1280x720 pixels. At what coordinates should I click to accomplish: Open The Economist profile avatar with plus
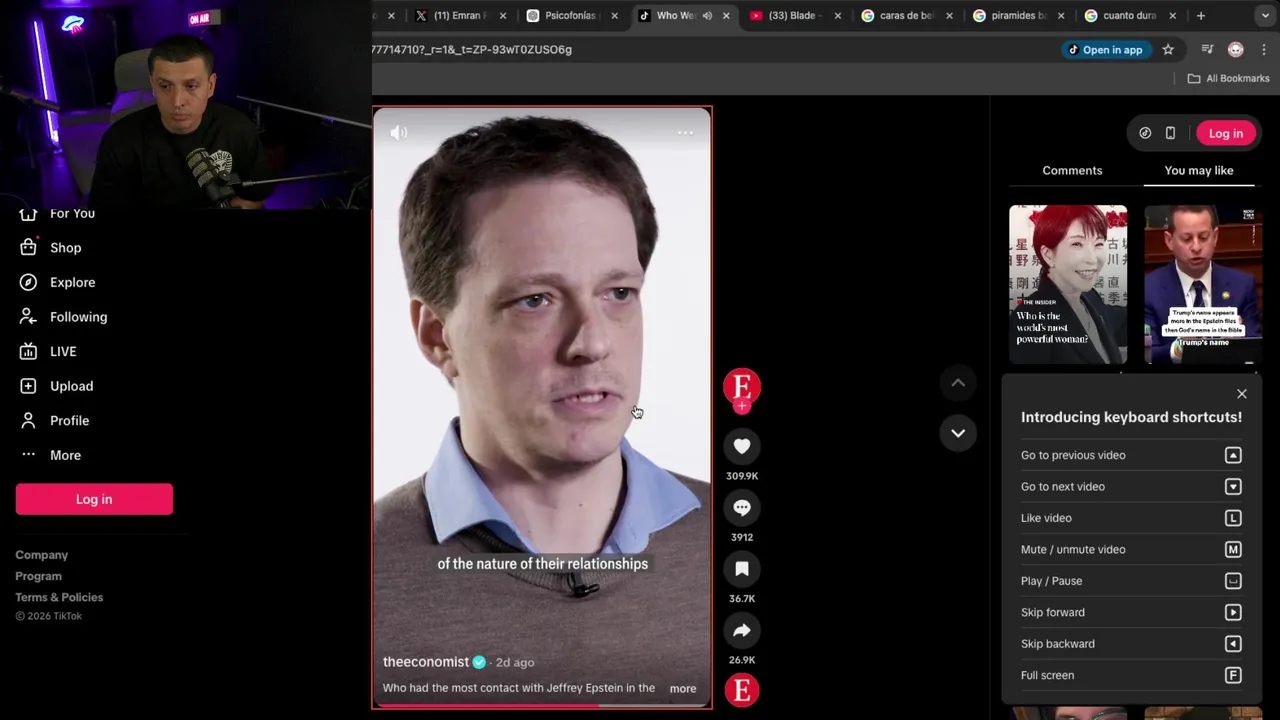742,389
